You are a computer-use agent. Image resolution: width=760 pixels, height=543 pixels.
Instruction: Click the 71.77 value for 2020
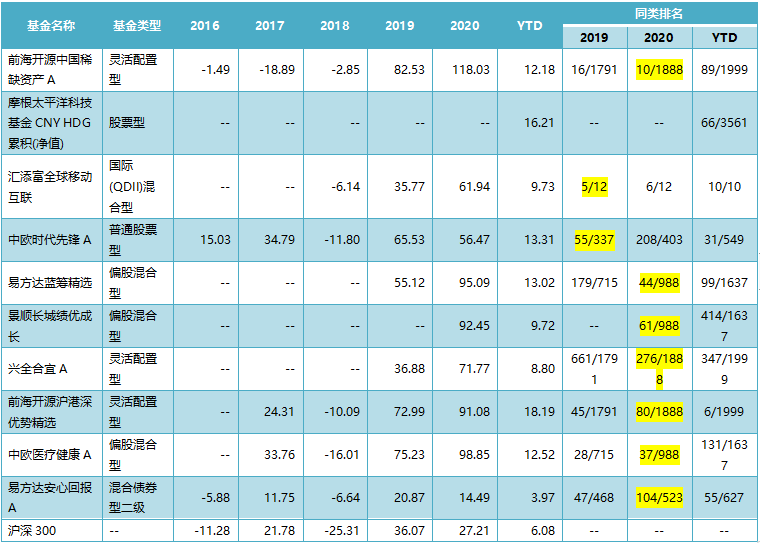click(x=474, y=369)
